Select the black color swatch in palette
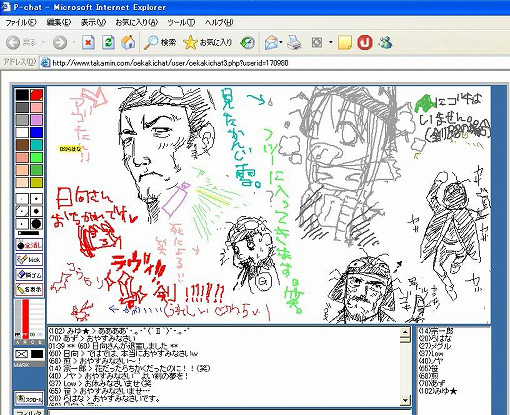 [22, 95]
